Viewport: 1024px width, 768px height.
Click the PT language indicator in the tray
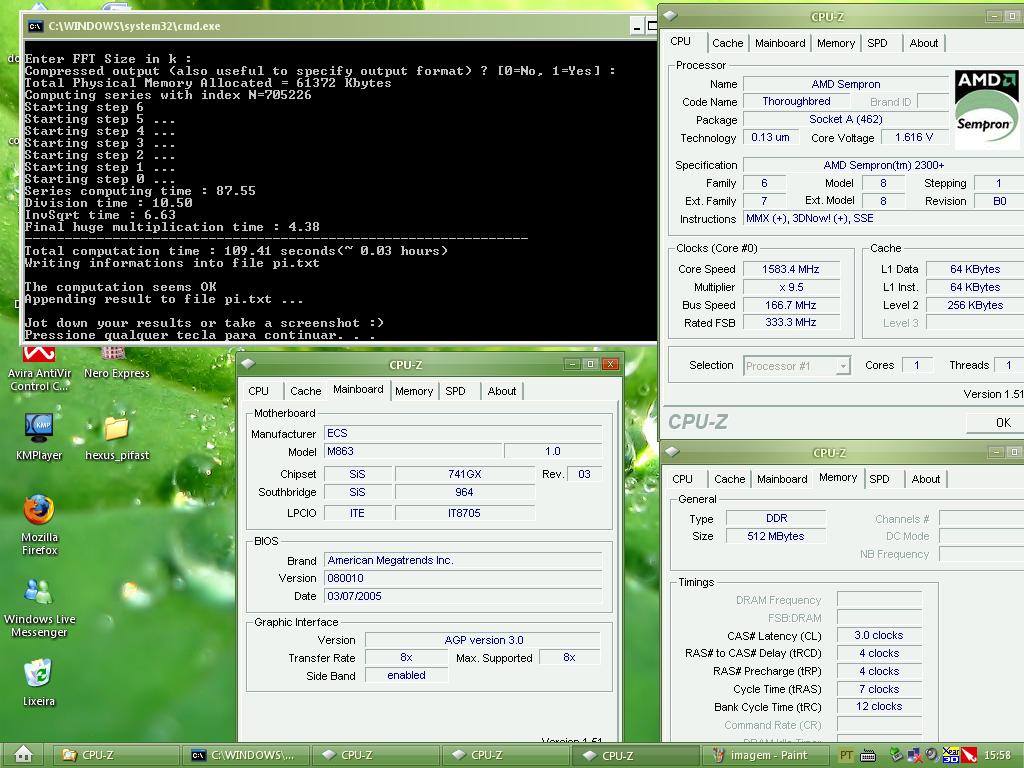pos(846,755)
